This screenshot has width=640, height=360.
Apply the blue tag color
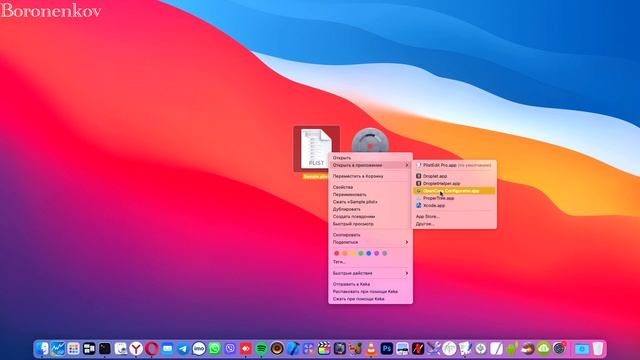click(369, 253)
